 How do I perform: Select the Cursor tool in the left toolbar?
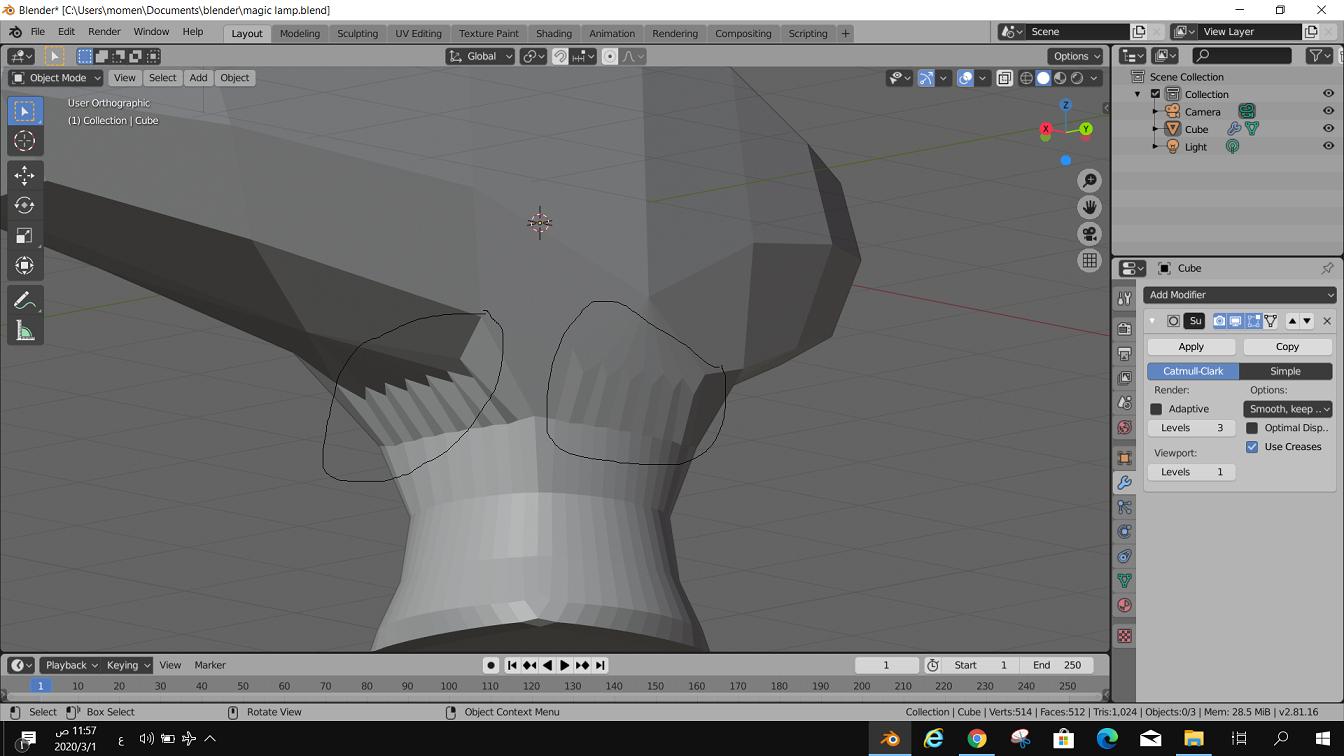(x=25, y=141)
